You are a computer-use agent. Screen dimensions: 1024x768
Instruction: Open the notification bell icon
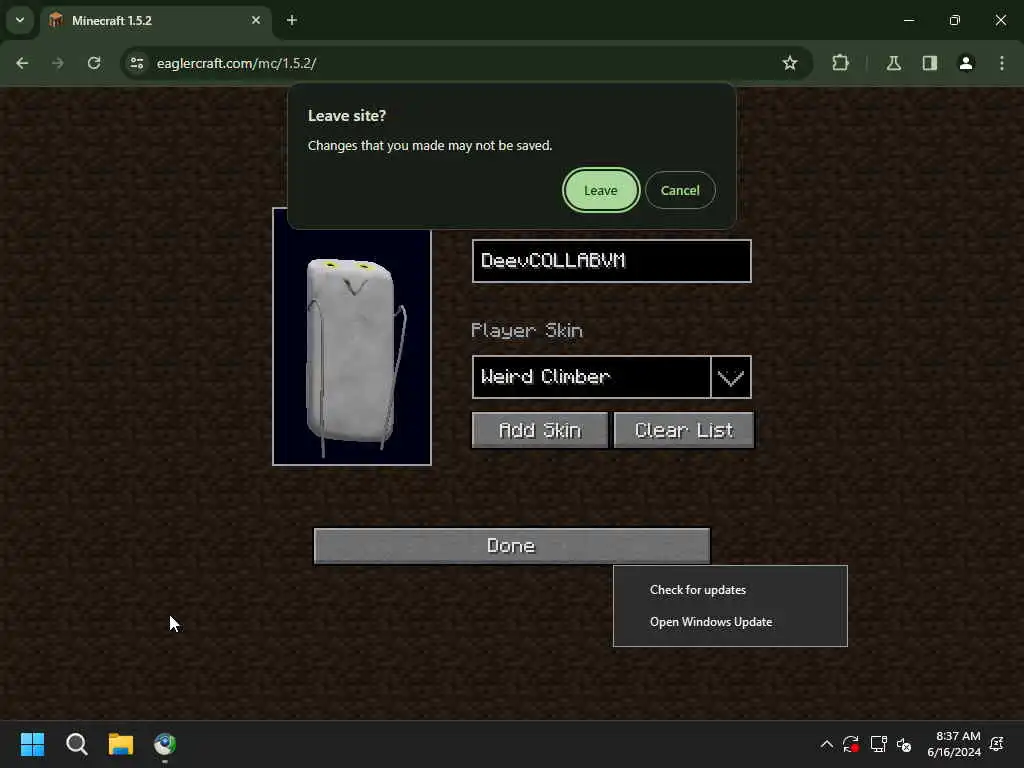pos(997,744)
